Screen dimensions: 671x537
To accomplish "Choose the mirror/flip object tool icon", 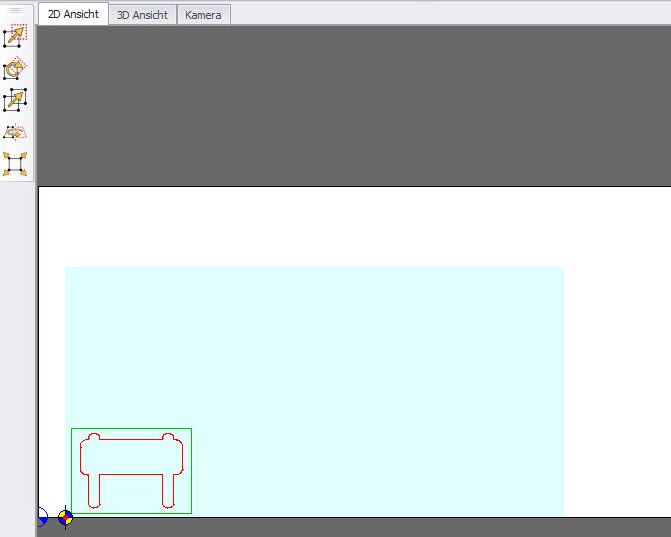I will point(15,132).
